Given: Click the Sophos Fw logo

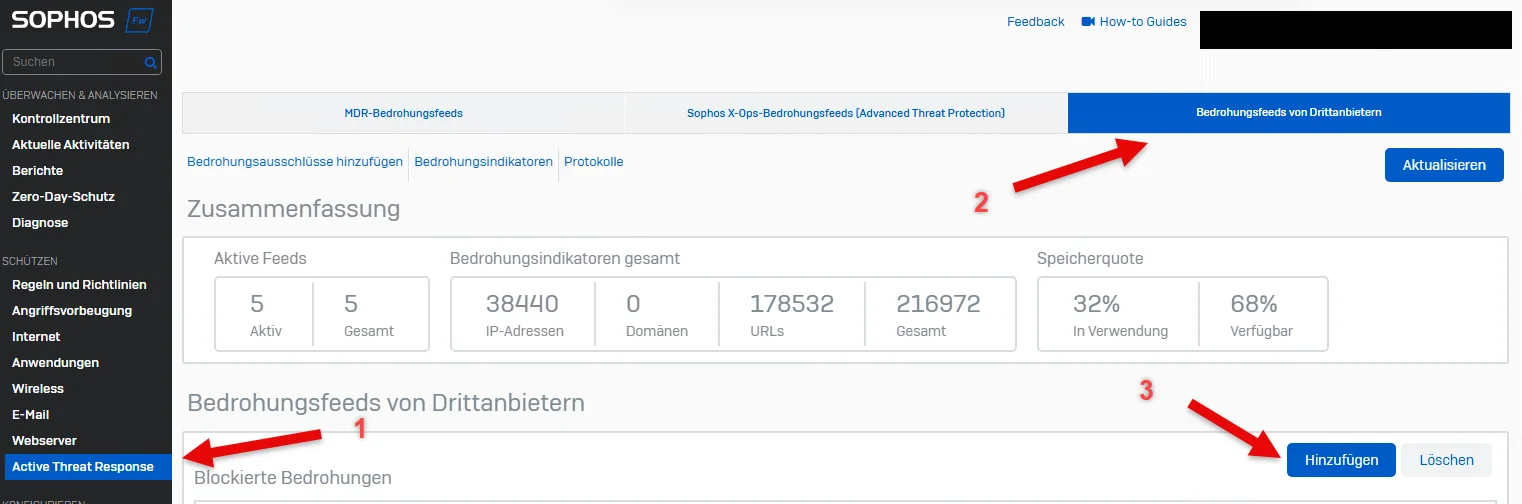Looking at the screenshot, I should [x=84, y=21].
